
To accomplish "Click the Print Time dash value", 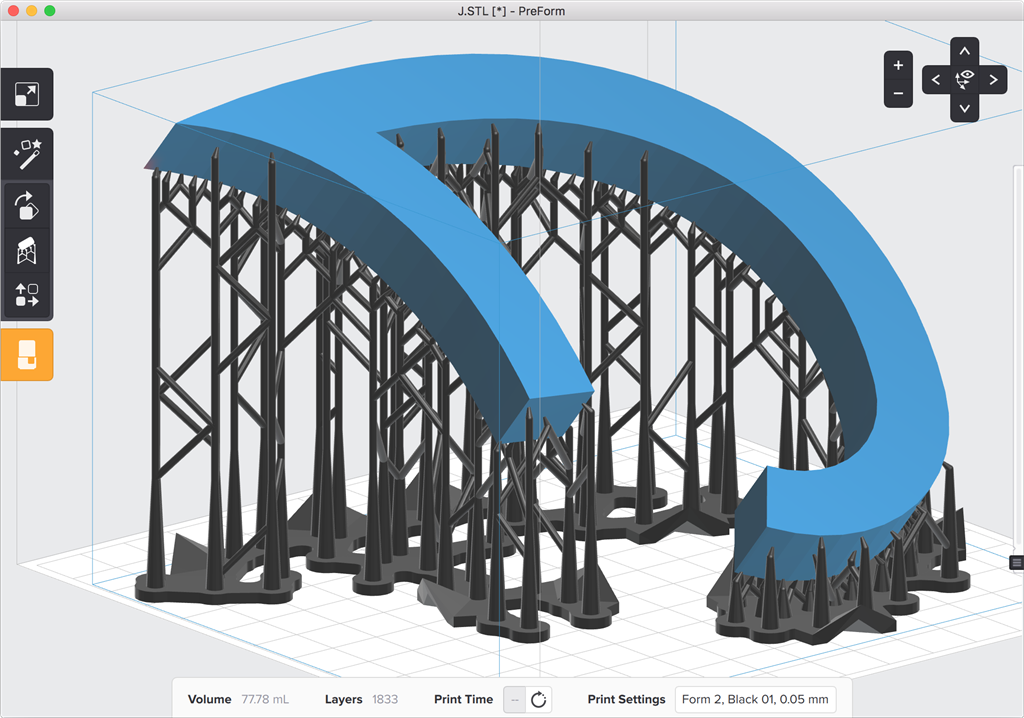I will pos(514,699).
